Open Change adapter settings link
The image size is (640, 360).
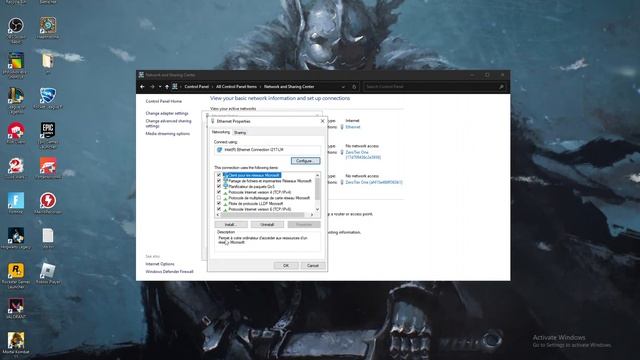pos(167,113)
